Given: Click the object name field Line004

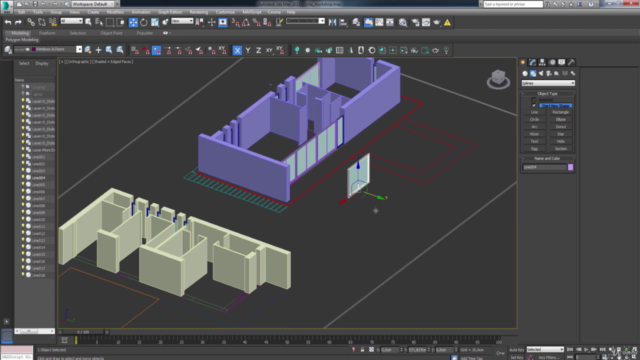Looking at the screenshot, I should 544,167.
